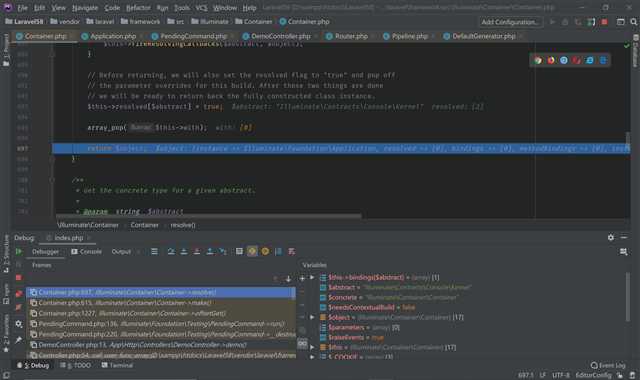Run to Cursor in debug toolbar

click(223, 251)
